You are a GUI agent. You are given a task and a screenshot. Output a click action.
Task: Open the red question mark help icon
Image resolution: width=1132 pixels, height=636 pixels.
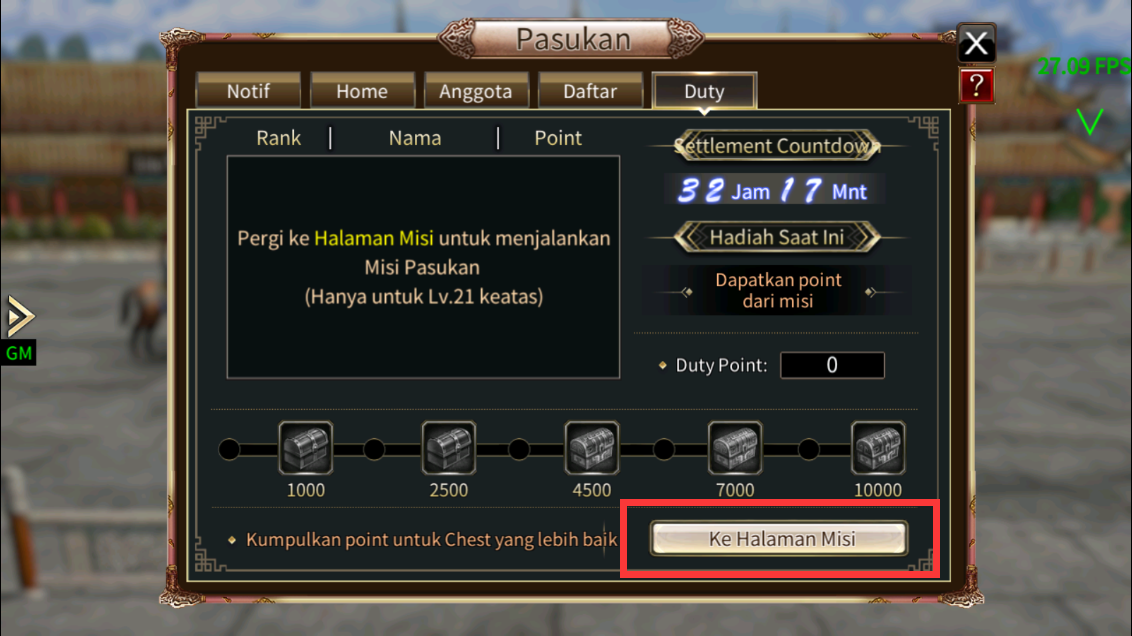976,86
